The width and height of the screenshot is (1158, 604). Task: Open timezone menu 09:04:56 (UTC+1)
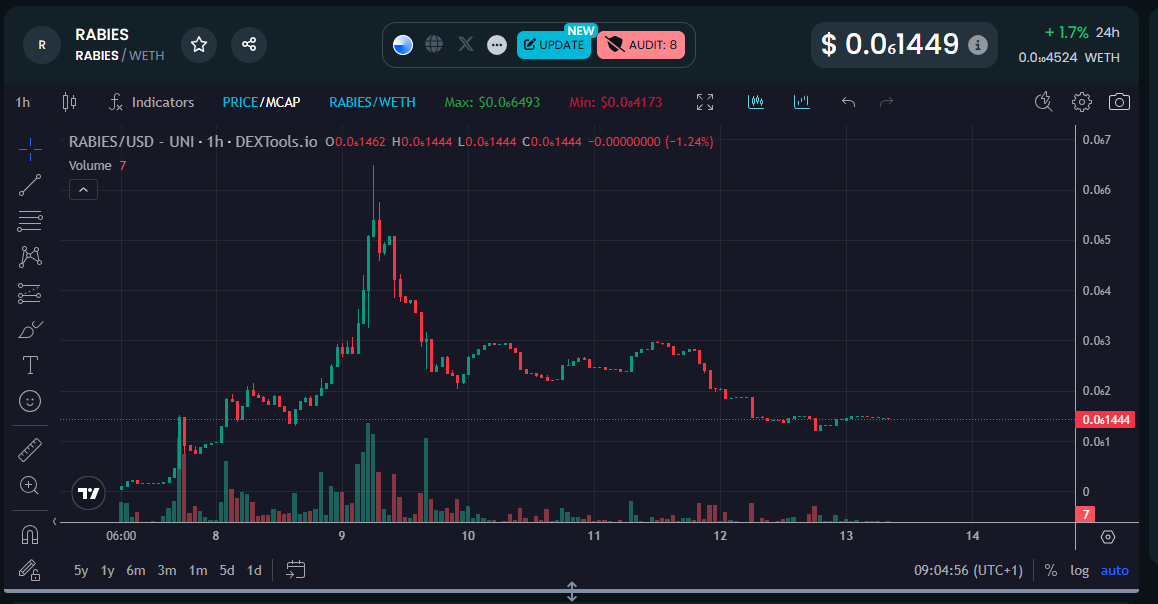coord(968,570)
